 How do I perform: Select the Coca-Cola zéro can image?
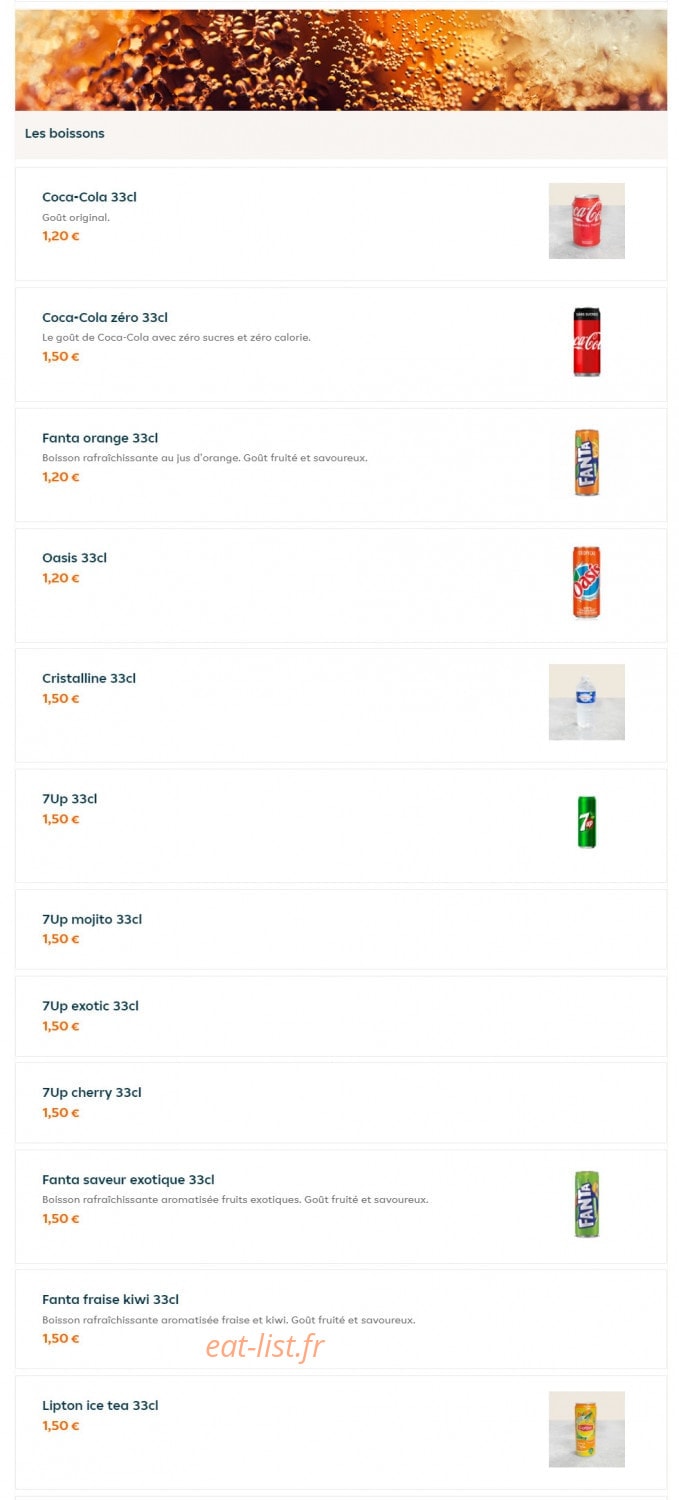coord(586,342)
